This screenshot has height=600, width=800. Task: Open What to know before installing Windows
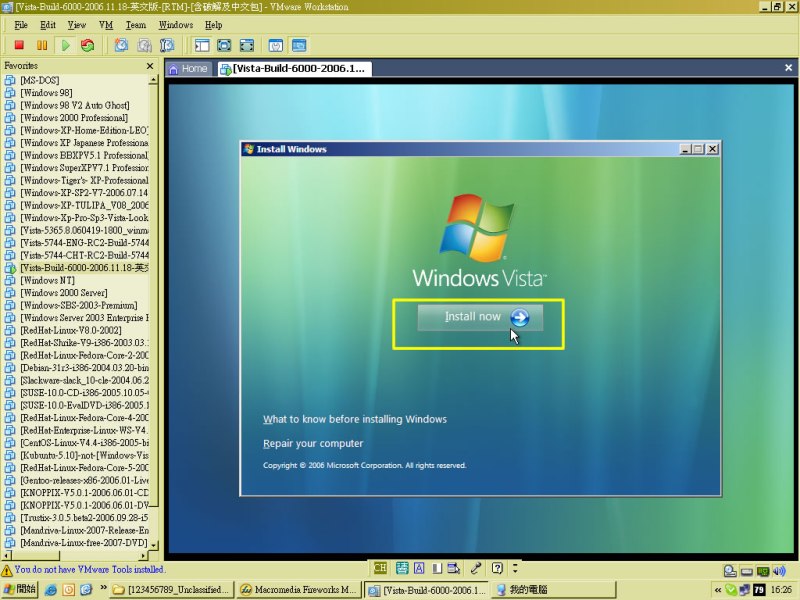point(355,419)
